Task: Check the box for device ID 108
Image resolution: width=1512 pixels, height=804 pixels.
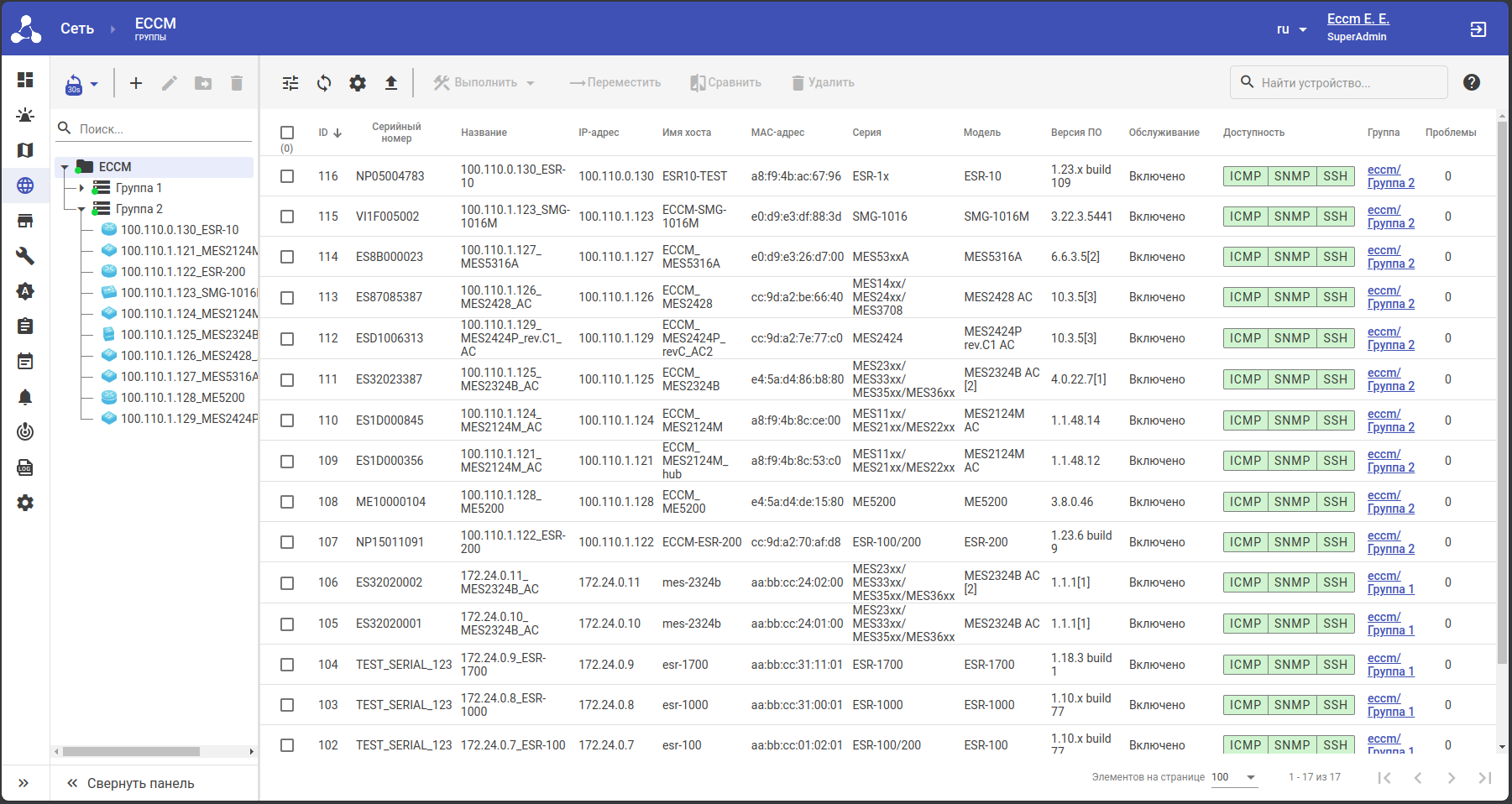Action: [287, 502]
